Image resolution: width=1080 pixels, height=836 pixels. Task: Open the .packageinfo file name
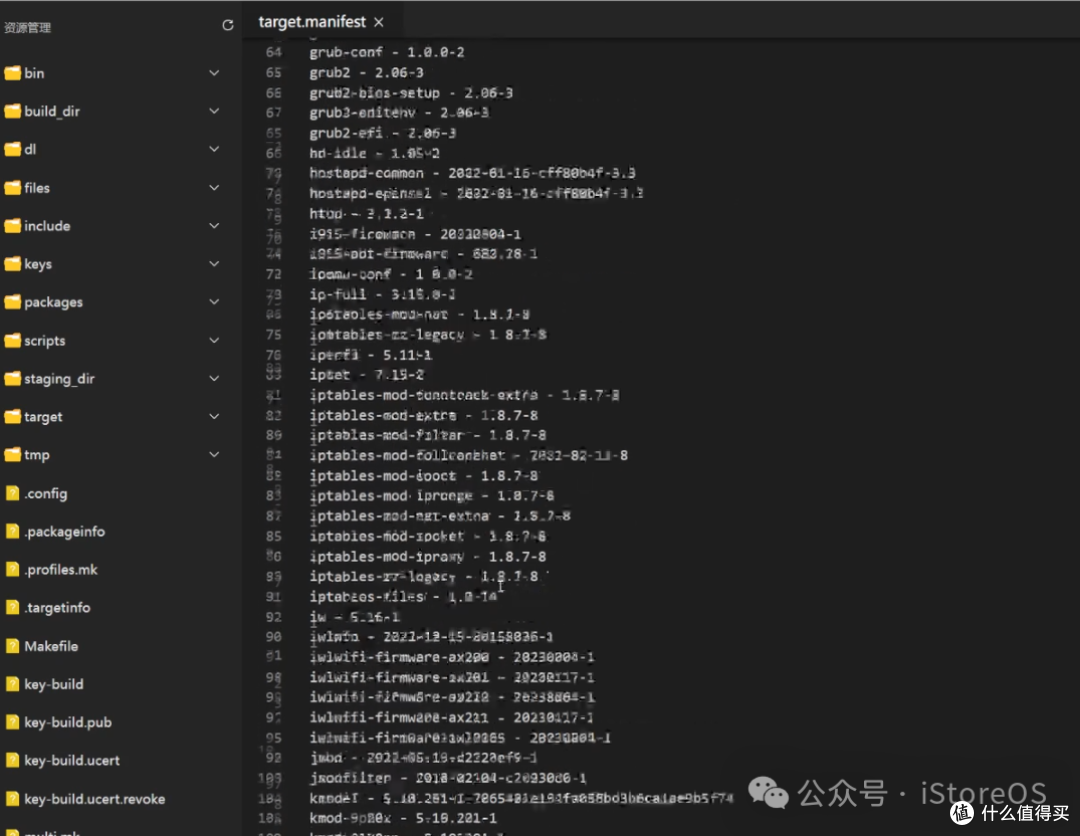coord(65,532)
